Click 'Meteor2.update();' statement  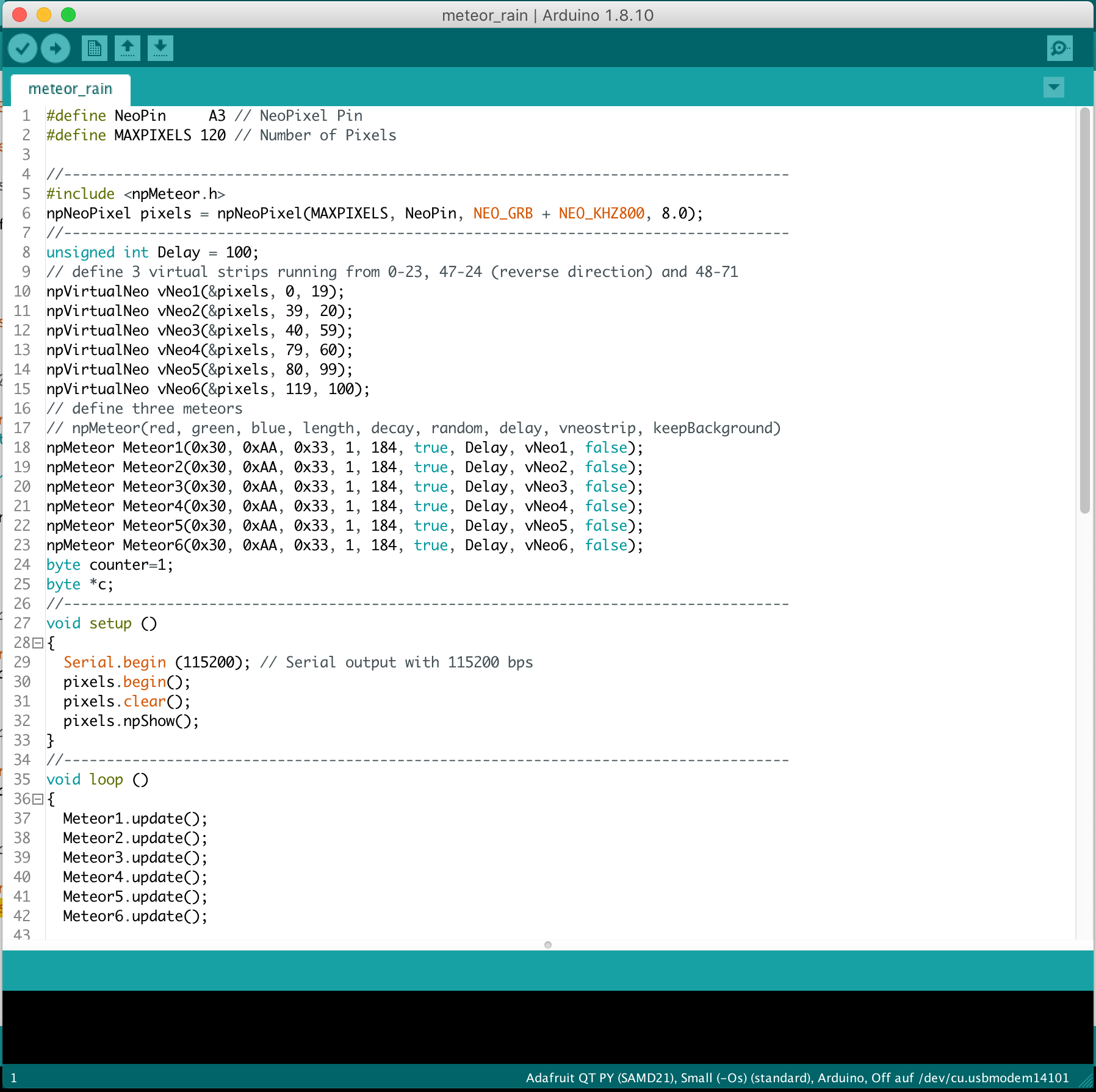click(135, 838)
